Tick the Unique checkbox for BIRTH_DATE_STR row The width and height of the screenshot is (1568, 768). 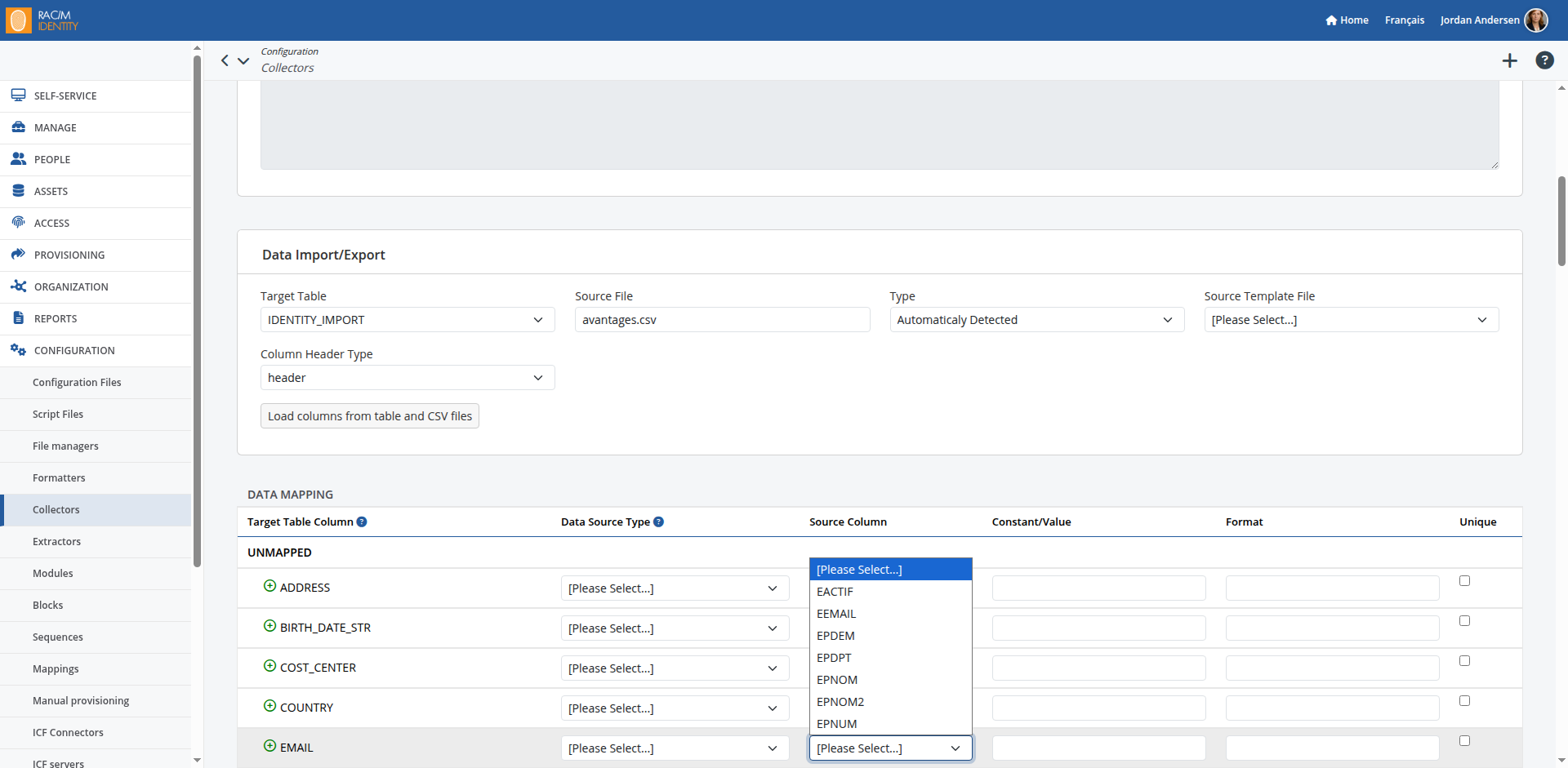(1464, 621)
